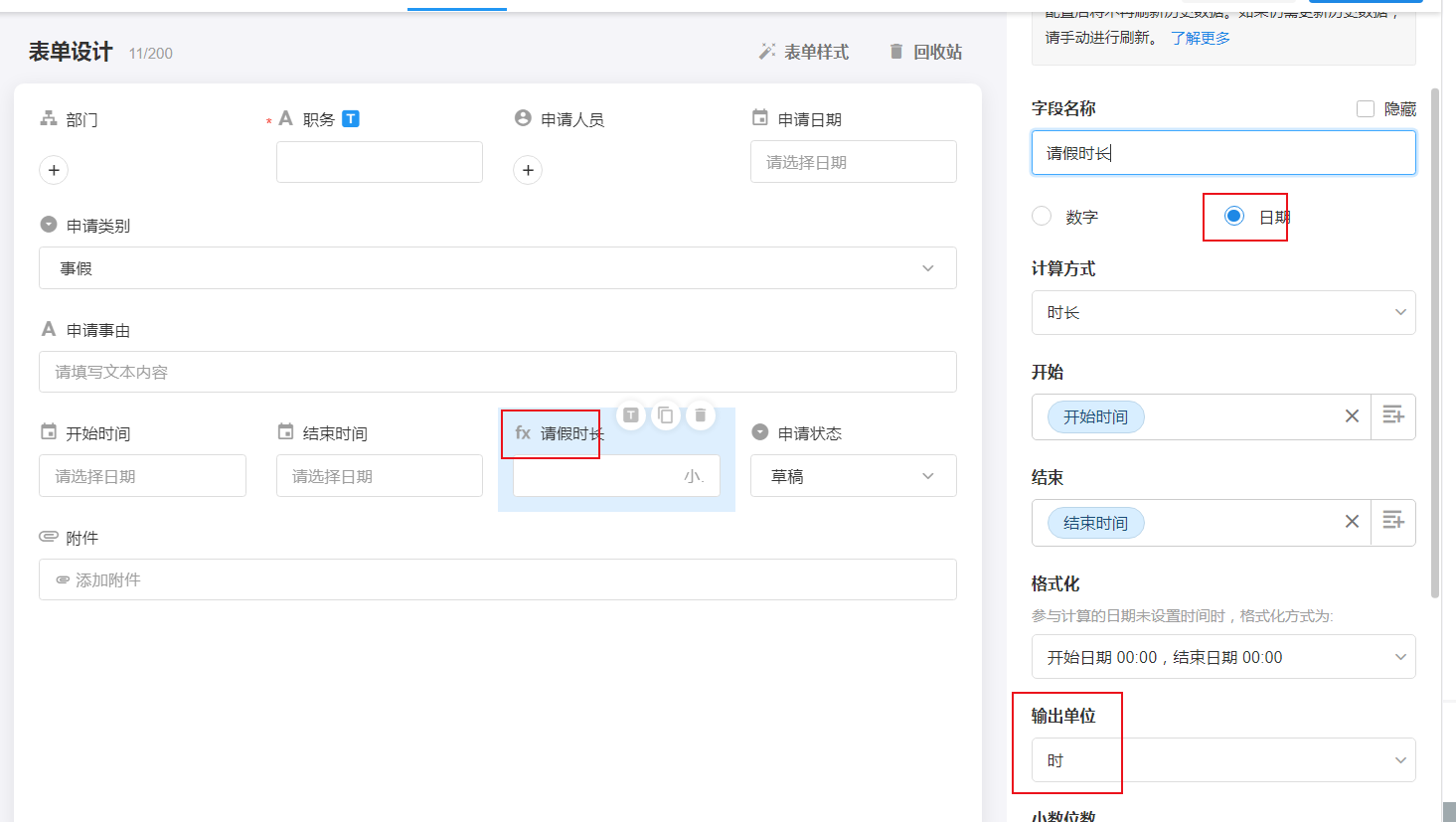
Task: Open field picker icon beside 开始 field
Action: point(1393,416)
